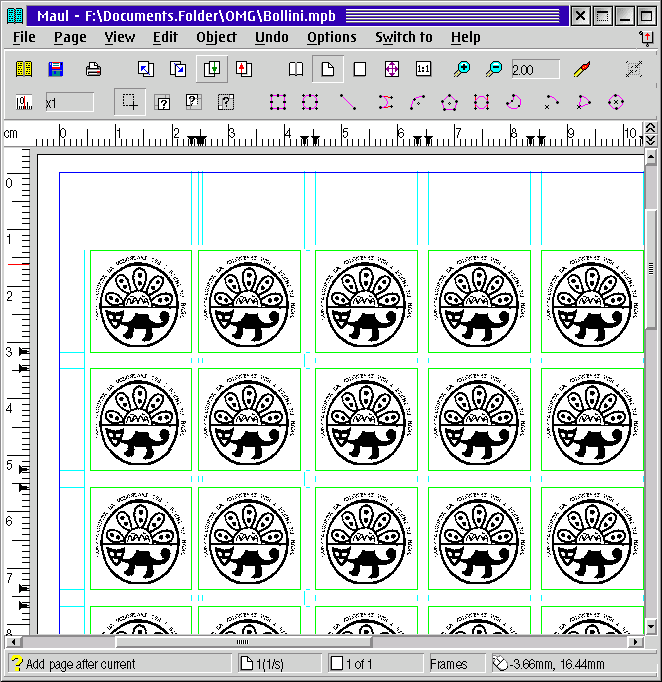Add page after current (green arrow icon)
Screen dimensions: 662x682
tap(212, 69)
